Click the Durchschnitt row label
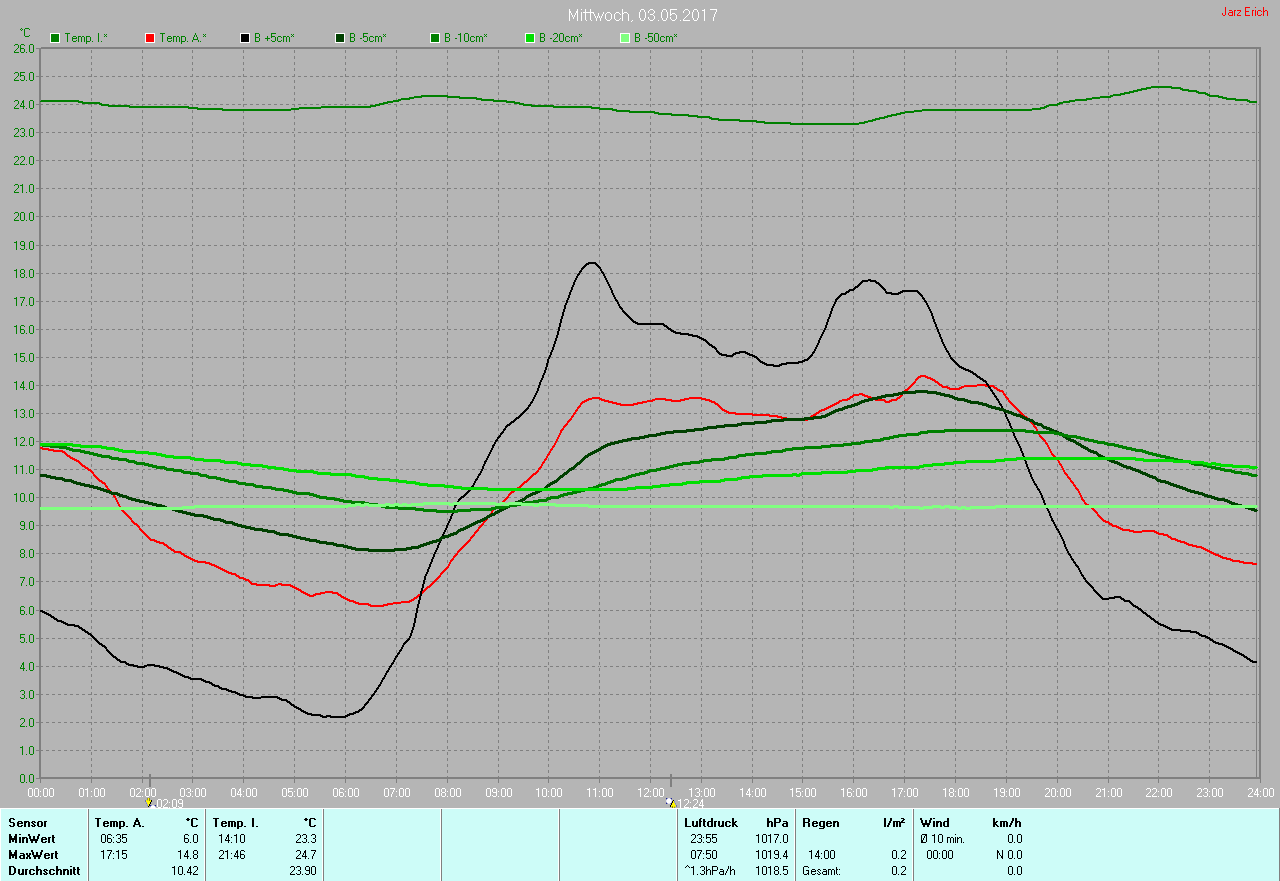 tap(44, 871)
